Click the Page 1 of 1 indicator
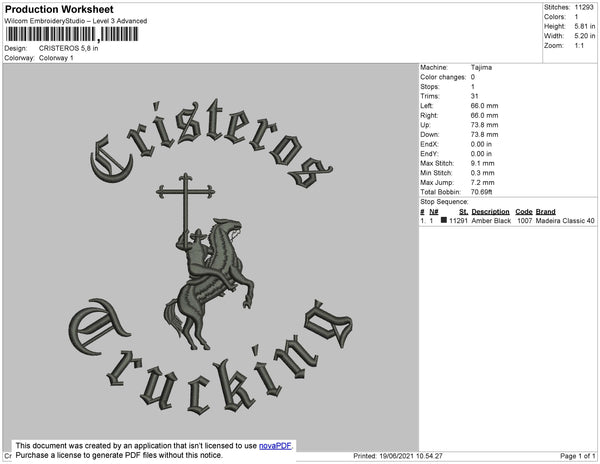The height and width of the screenshot is (464, 600). click(577, 456)
